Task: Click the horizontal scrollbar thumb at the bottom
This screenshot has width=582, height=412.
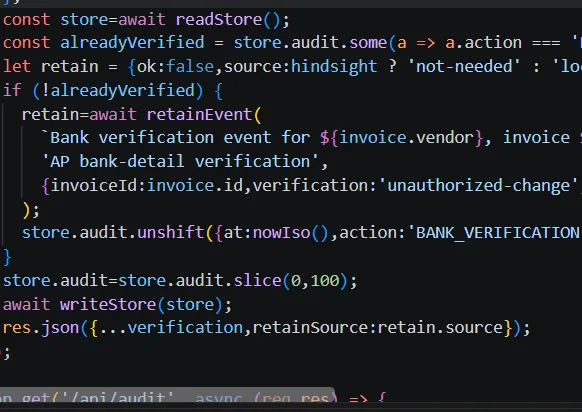Action: pyautogui.click(x=167, y=394)
